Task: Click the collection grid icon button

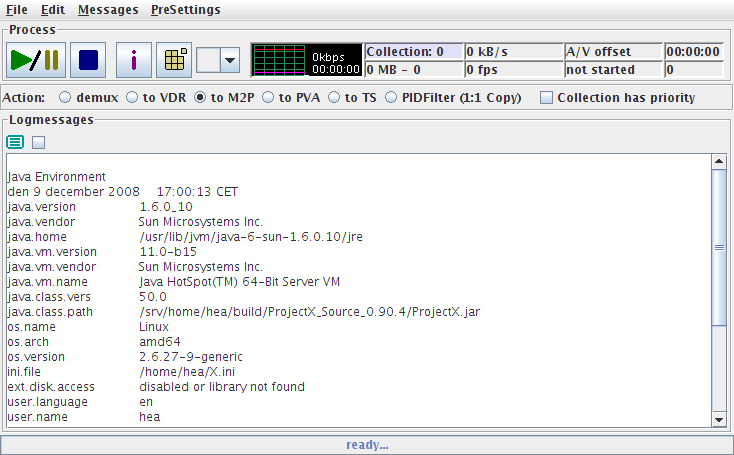Action: 175,60
